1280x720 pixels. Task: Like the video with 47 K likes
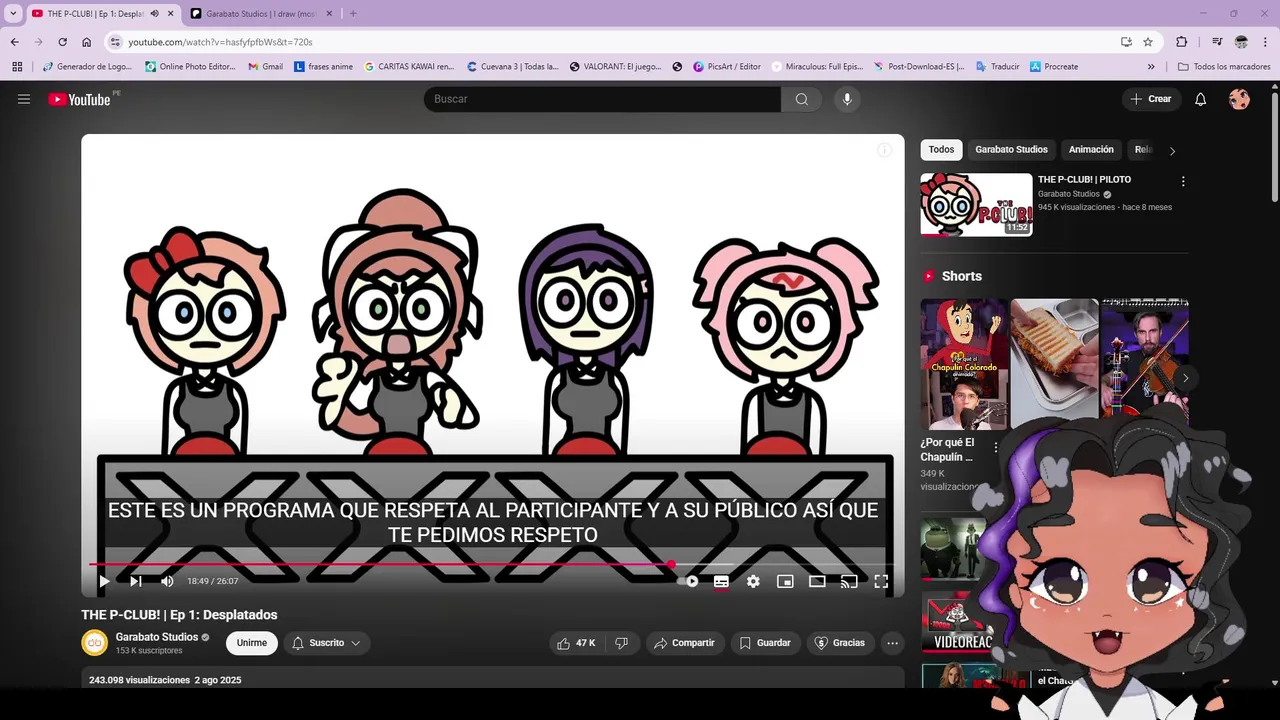coord(576,643)
